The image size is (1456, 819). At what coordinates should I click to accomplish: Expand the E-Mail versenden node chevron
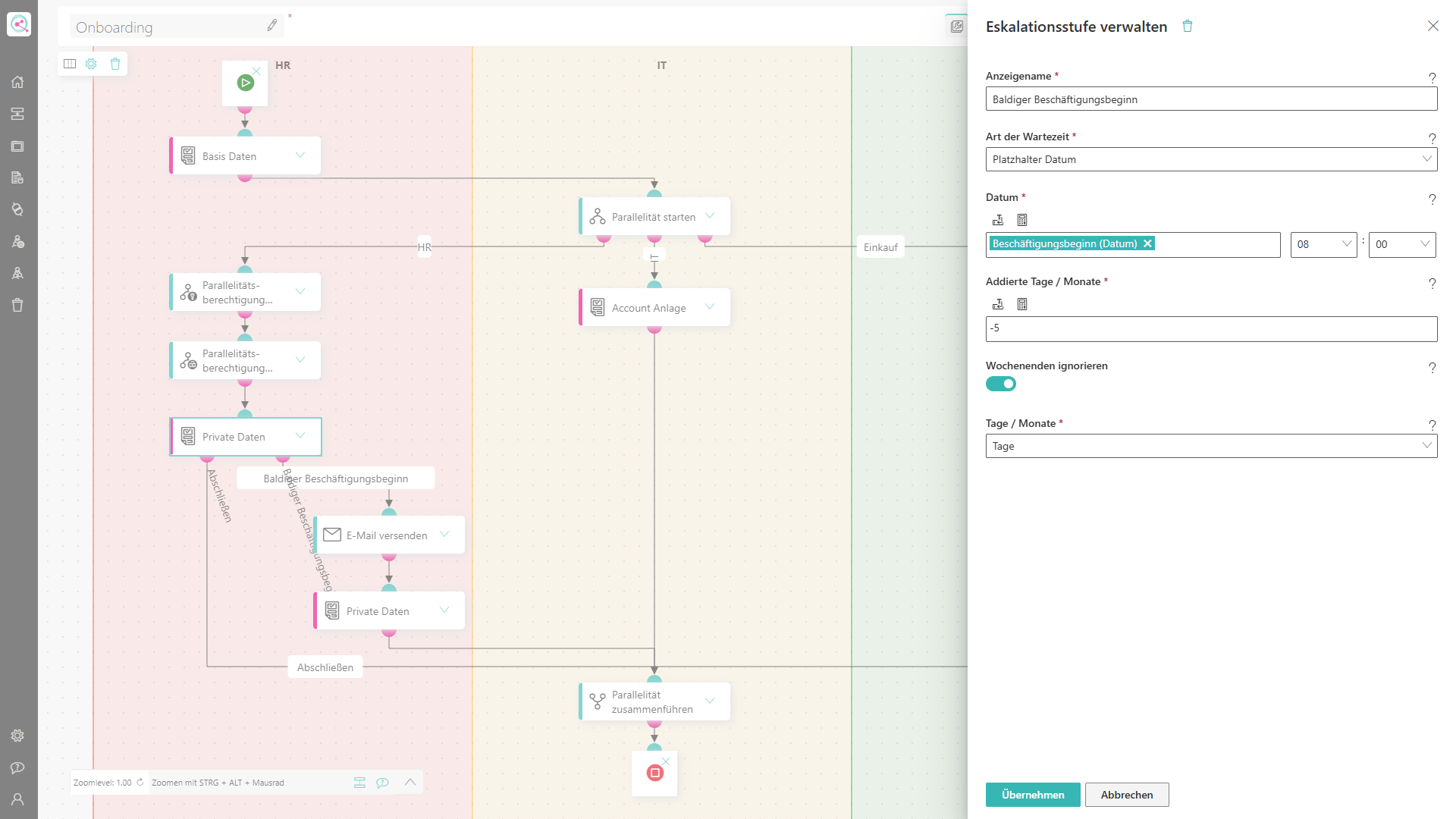444,535
